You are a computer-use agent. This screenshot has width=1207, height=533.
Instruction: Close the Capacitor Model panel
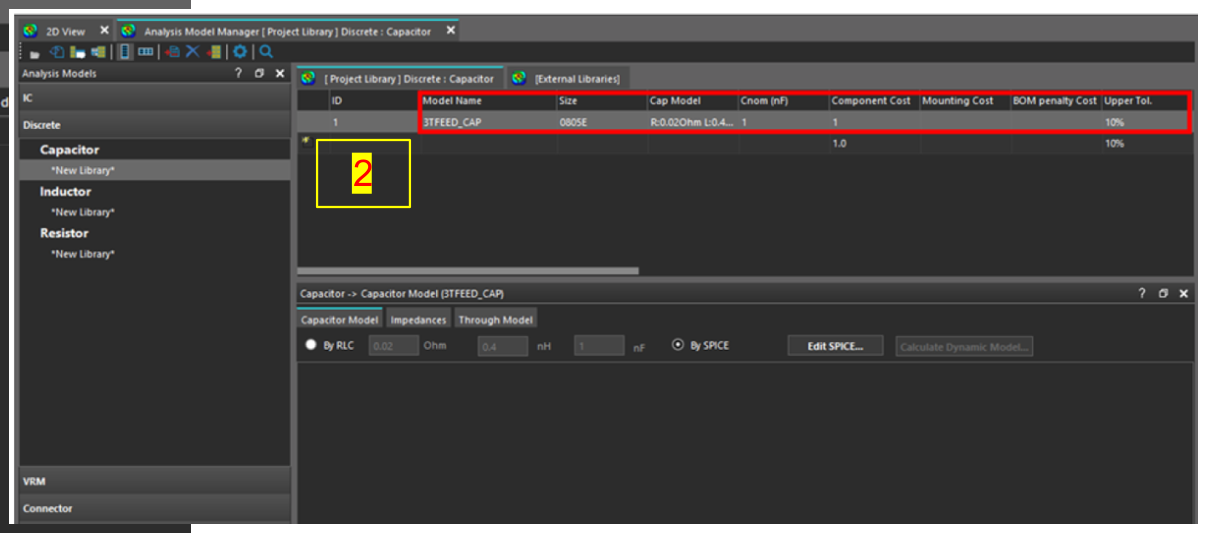pyautogui.click(x=1183, y=293)
